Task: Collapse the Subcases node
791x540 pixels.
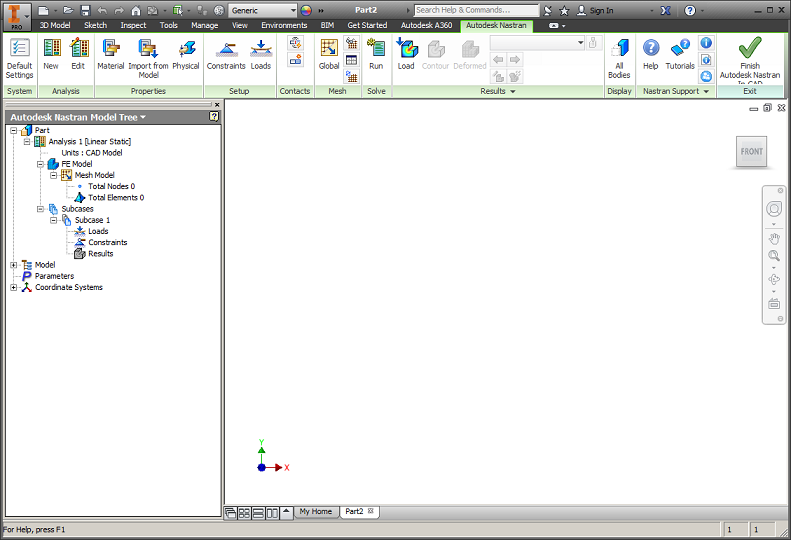Action: click(x=40, y=208)
